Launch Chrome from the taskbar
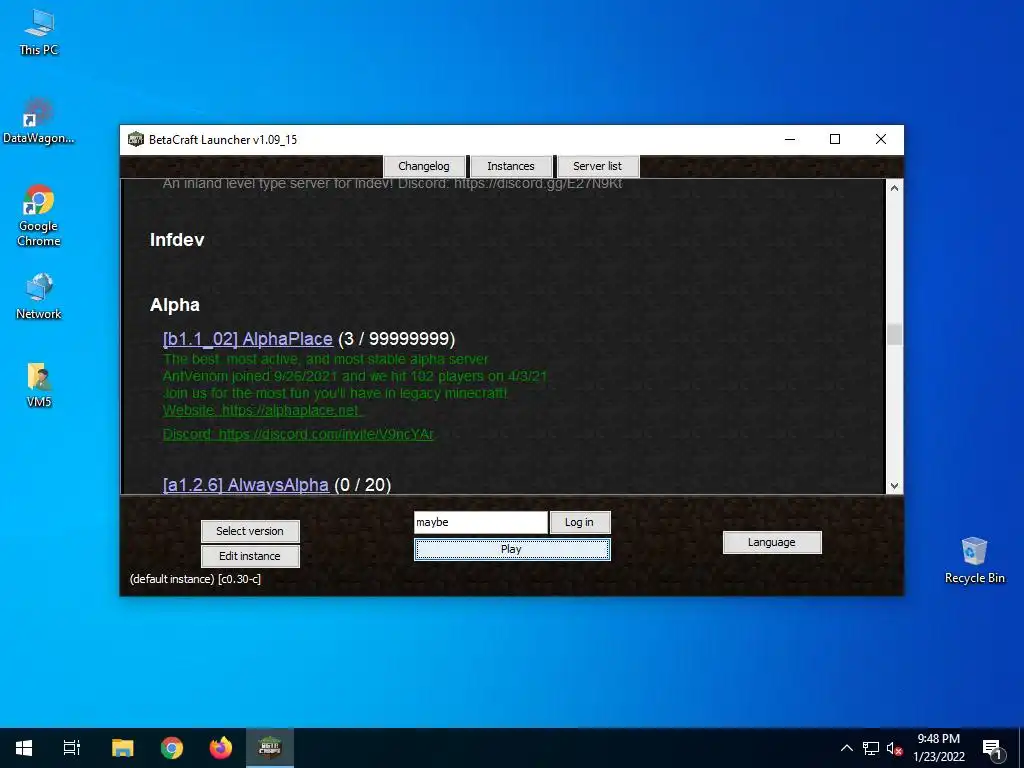 (172, 748)
